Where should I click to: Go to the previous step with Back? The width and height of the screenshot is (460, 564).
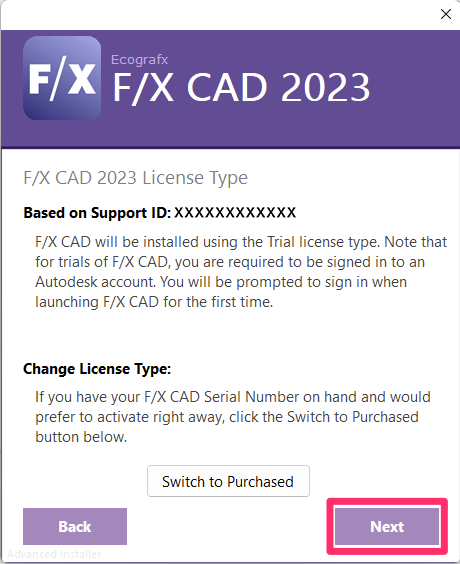pos(75,526)
